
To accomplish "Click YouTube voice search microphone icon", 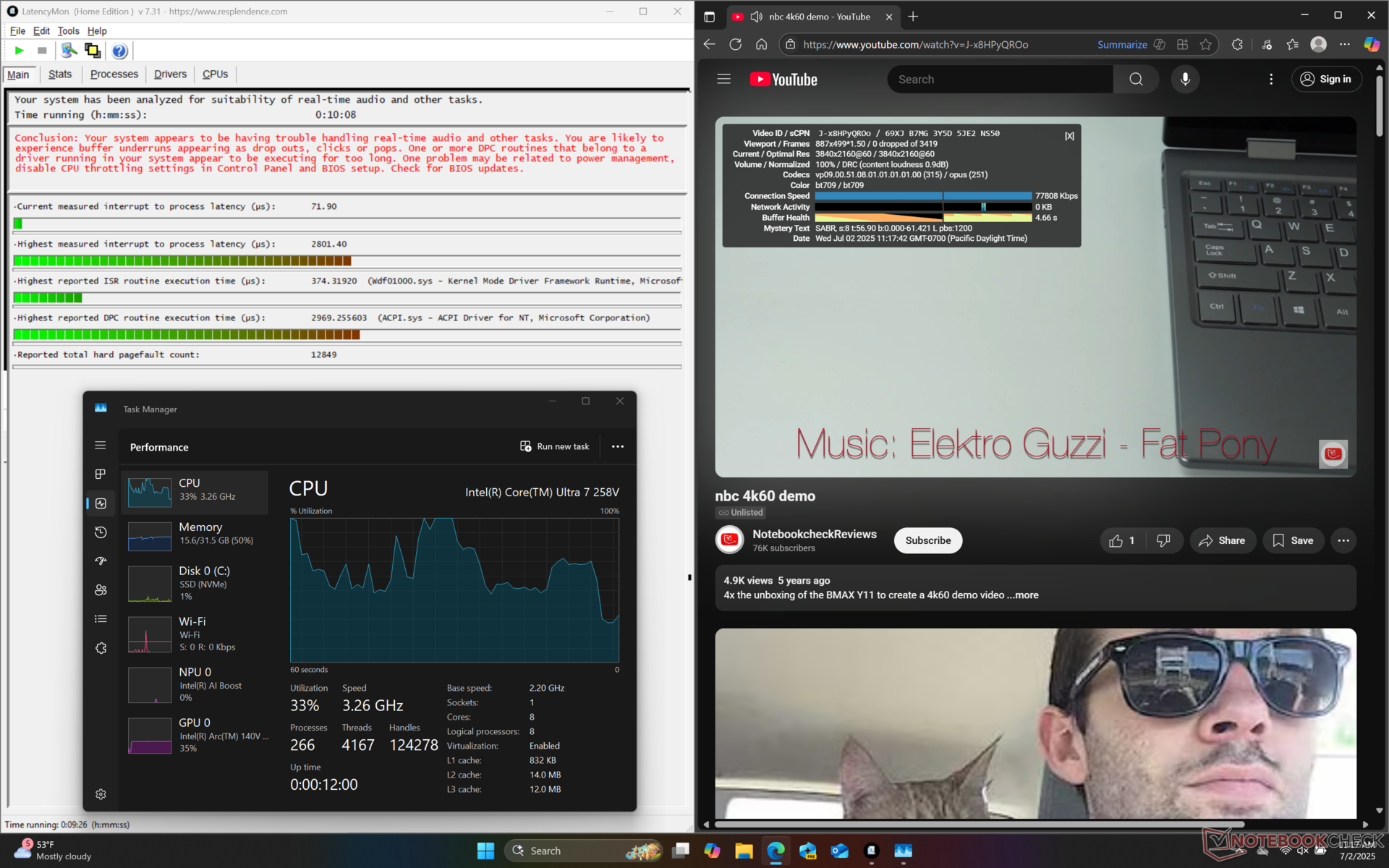I will (1185, 80).
